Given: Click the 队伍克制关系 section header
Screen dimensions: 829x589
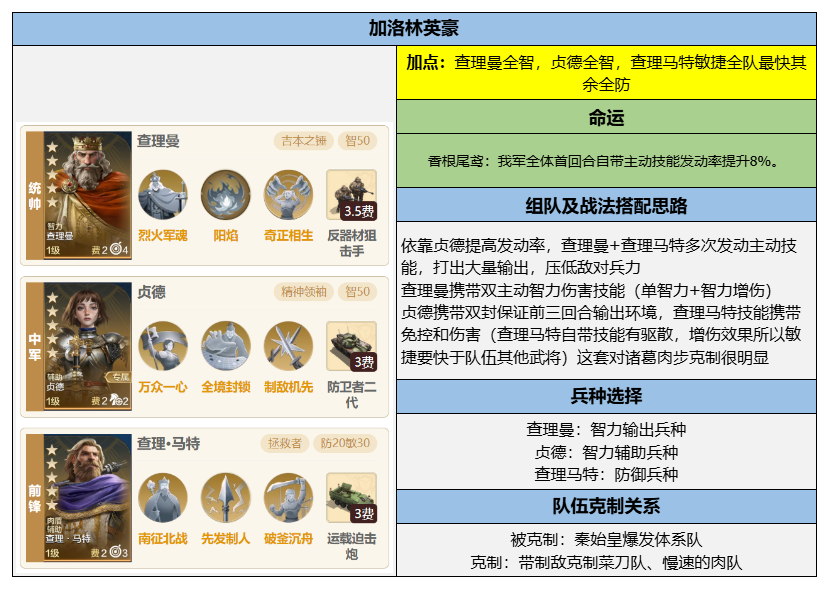Looking at the screenshot, I should (606, 506).
